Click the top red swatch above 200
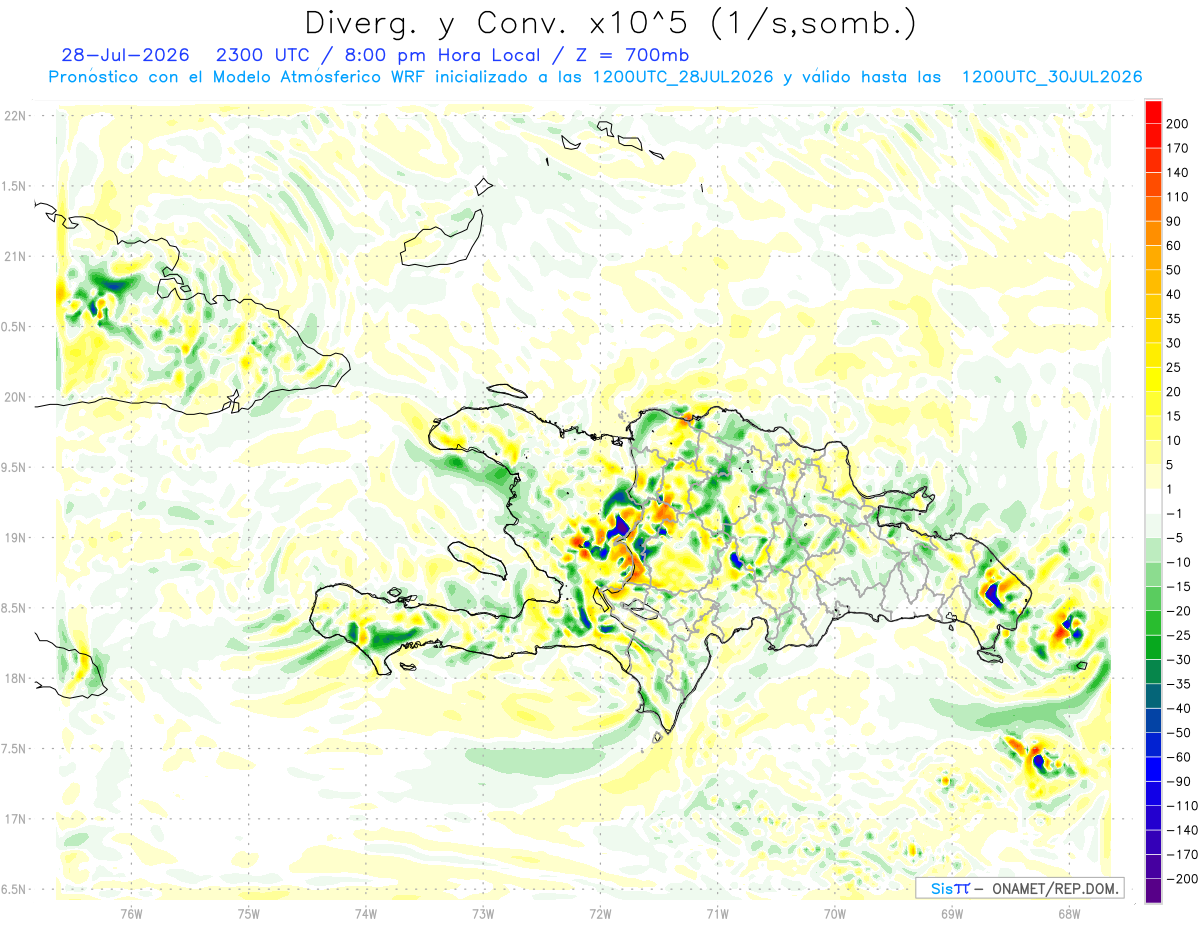The width and height of the screenshot is (1200, 927). coord(1154,110)
